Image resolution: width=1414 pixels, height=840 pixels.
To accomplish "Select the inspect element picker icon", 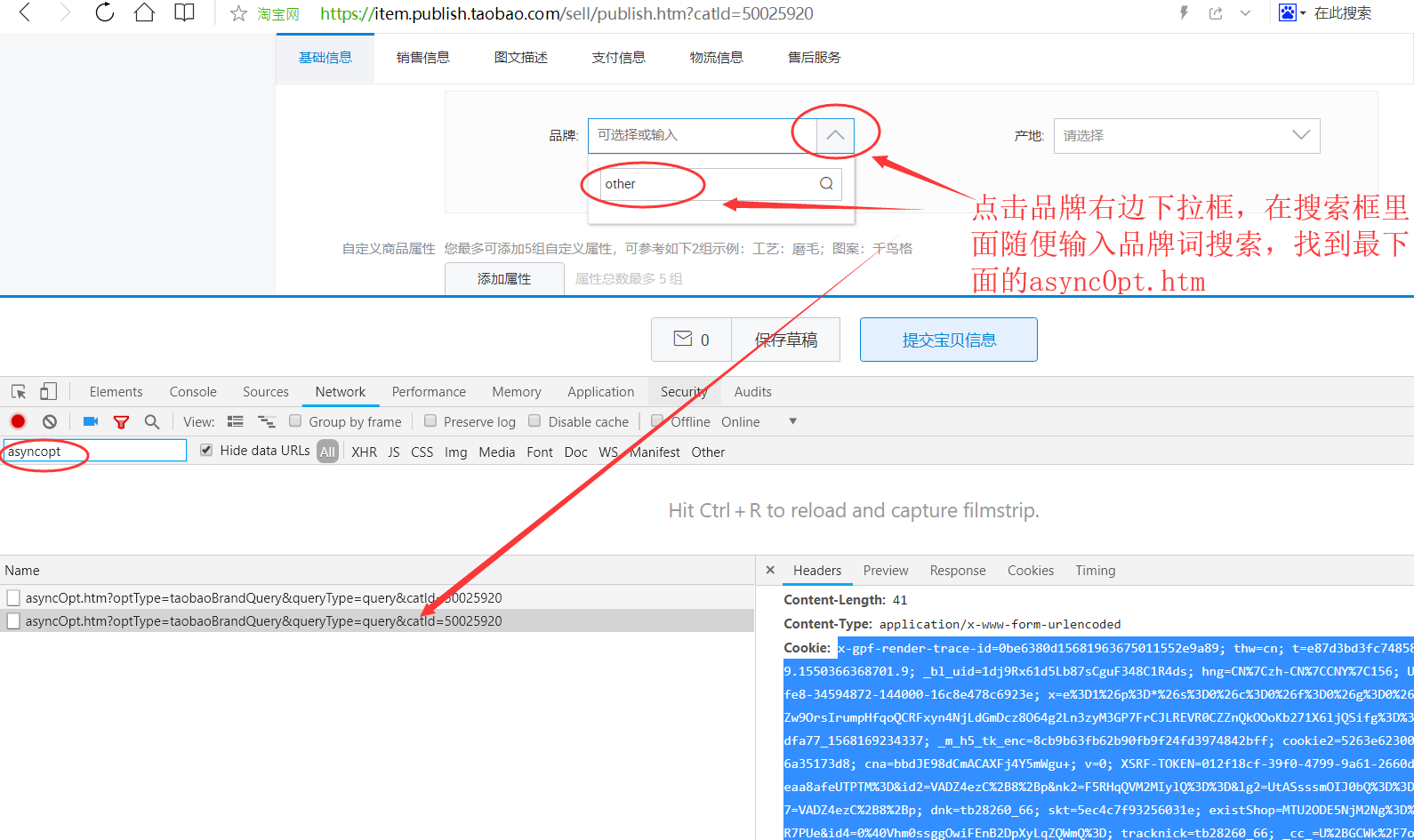I will point(19,392).
